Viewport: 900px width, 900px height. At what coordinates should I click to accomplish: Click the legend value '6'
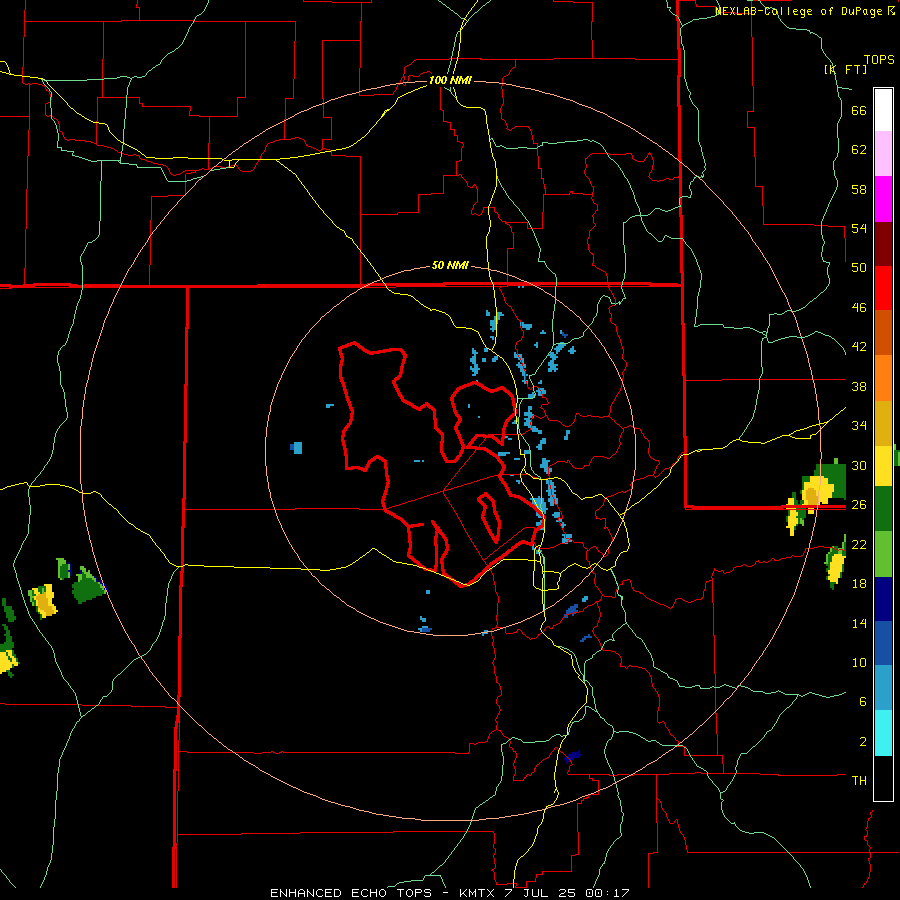[x=863, y=701]
